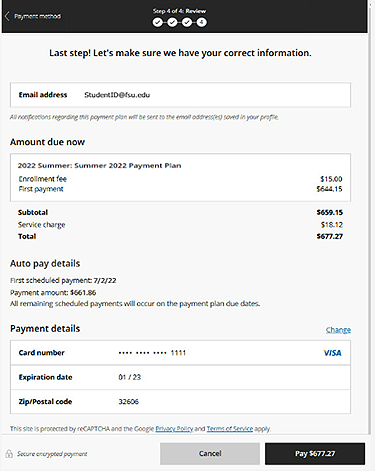This screenshot has height=471, width=375.
Task: Click the VISA card logo
Action: pyautogui.click(x=333, y=353)
